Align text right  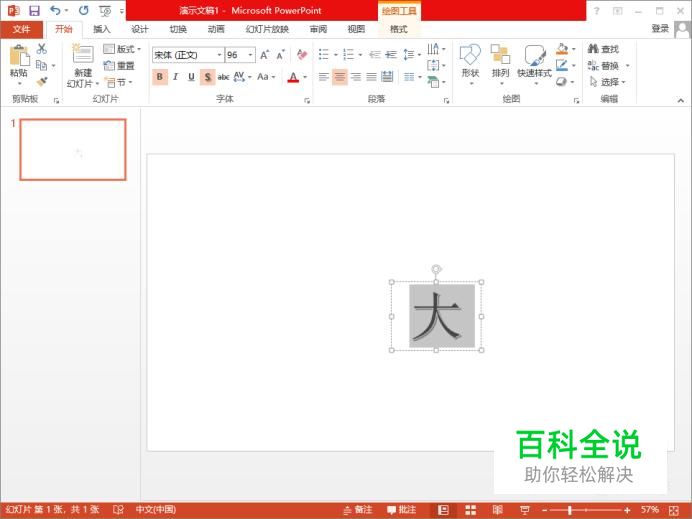pyautogui.click(x=356, y=77)
